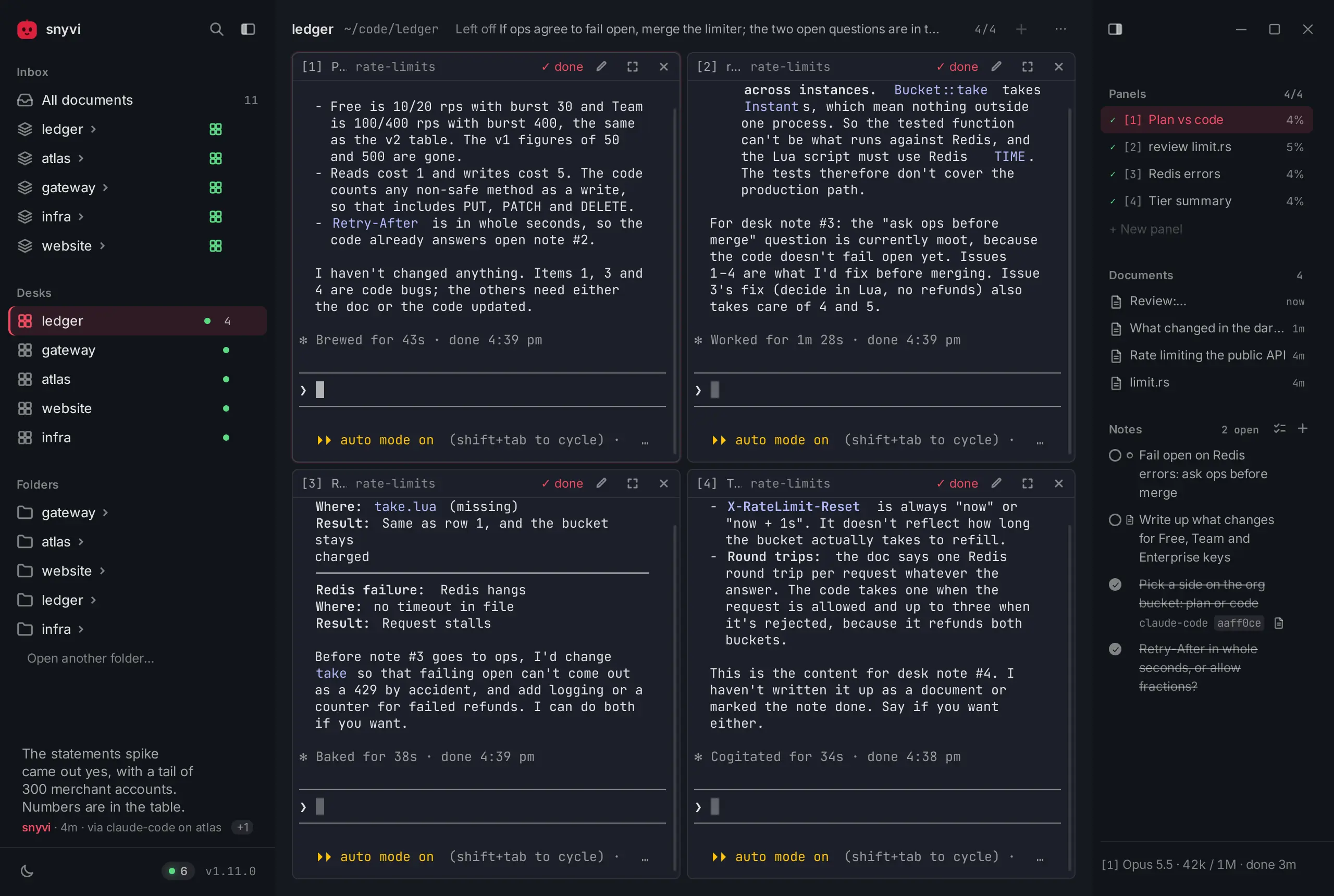Image resolution: width=1334 pixels, height=896 pixels.
Task: Click Open another folder link
Action: tap(90, 658)
